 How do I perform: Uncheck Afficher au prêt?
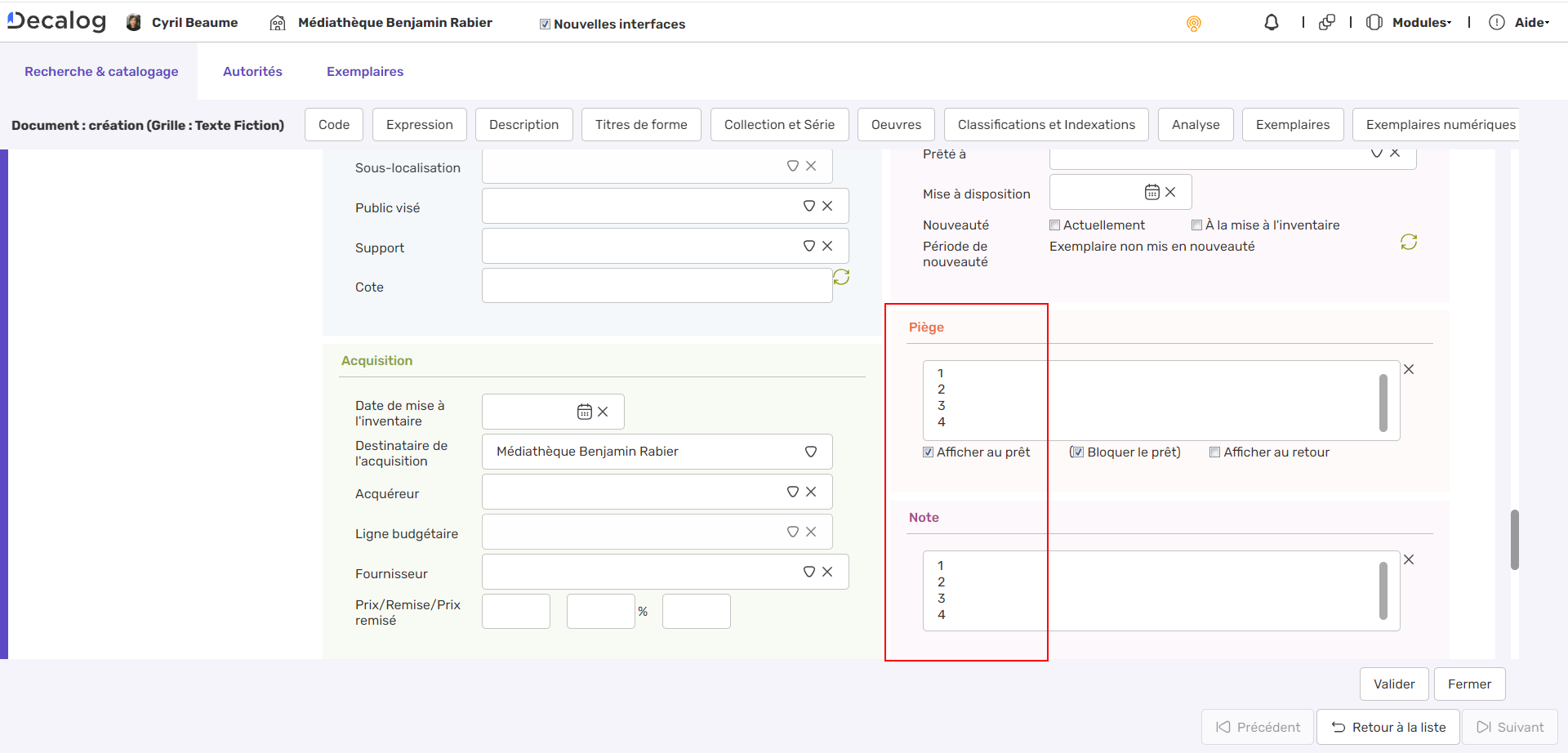[x=928, y=452]
